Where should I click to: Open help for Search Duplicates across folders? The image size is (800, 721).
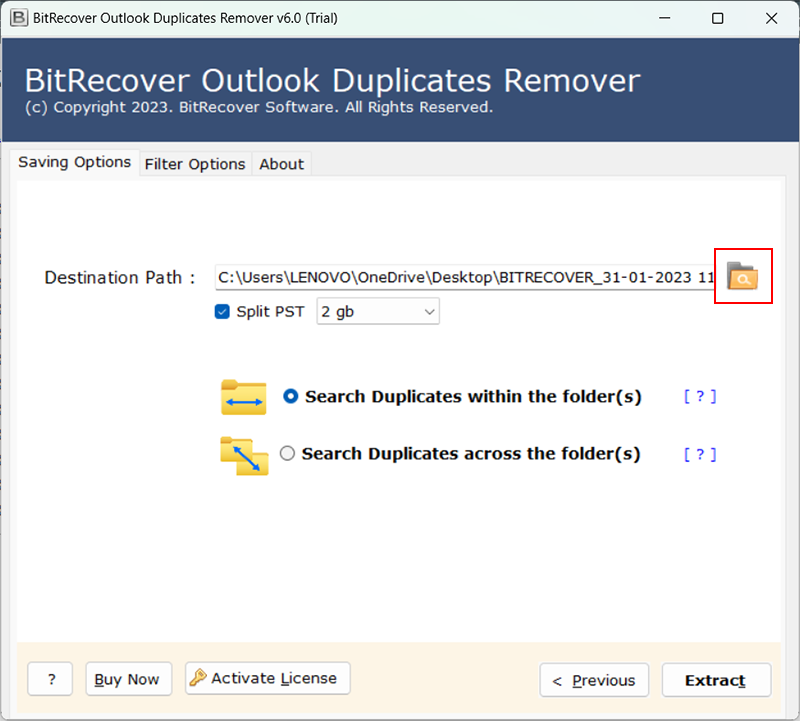tap(700, 454)
